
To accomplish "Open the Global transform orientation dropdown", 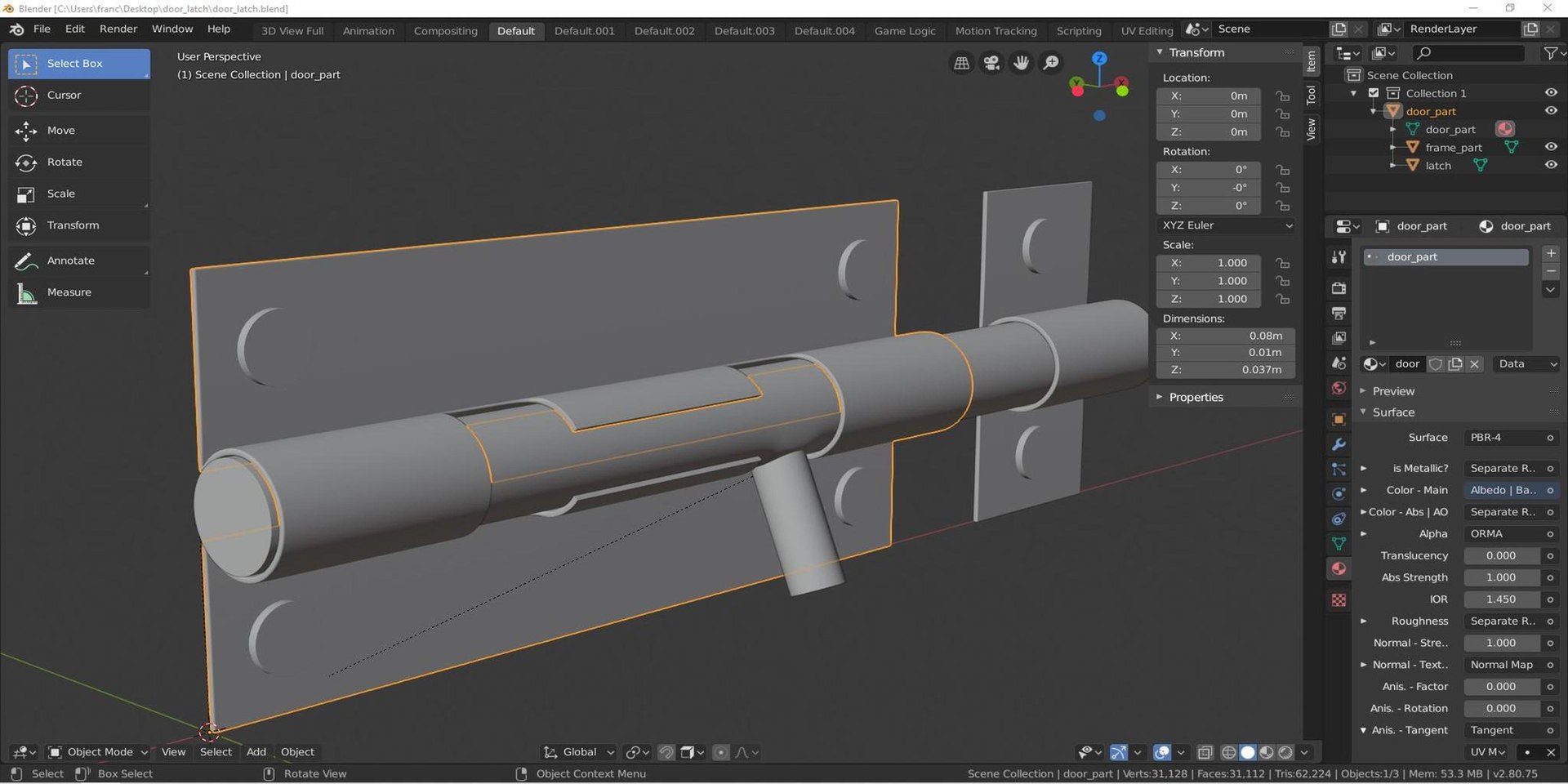I will tap(579, 752).
